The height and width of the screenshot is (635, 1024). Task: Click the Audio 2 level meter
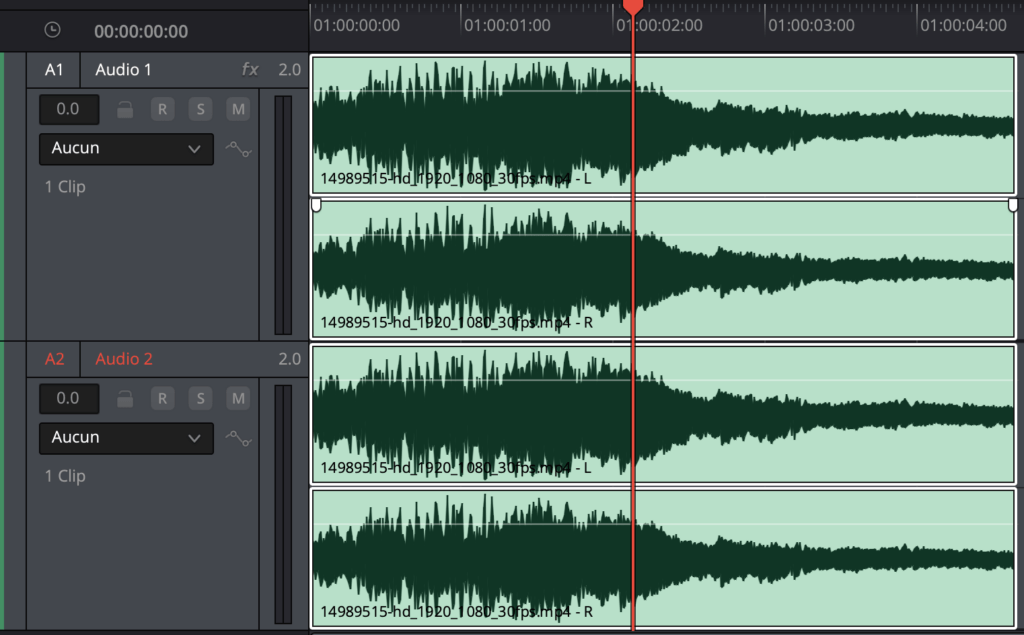[x=283, y=504]
